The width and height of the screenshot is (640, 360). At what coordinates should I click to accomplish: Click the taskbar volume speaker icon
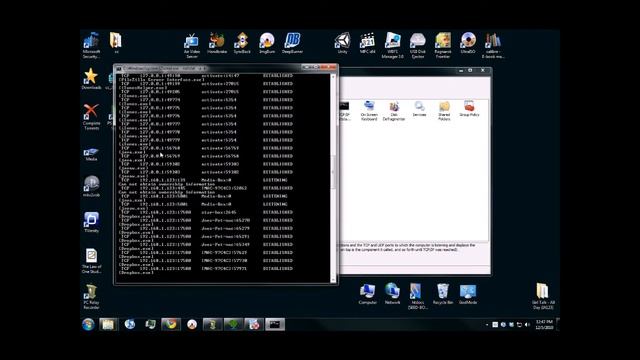(x=527, y=324)
